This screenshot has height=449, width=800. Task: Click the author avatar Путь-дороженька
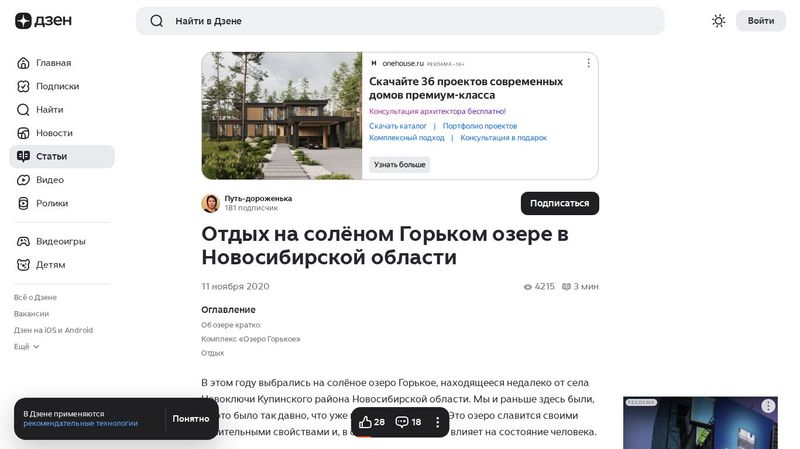pos(211,203)
